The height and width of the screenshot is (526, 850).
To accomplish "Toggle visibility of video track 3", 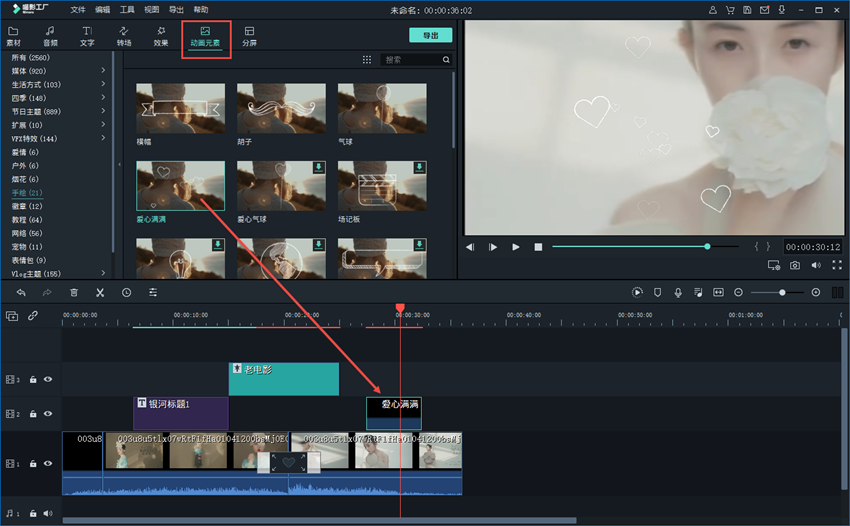I will point(47,380).
